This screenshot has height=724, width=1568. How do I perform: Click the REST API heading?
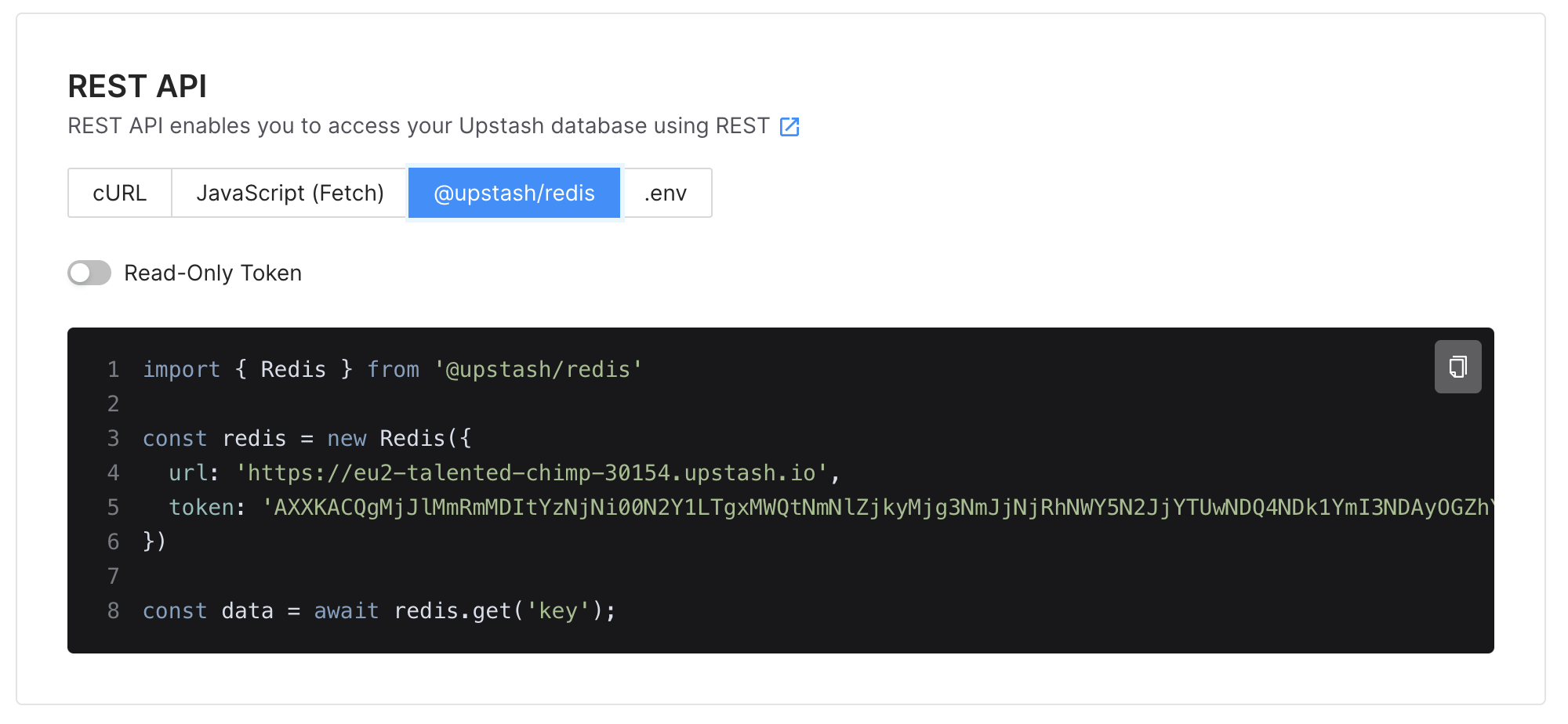tap(137, 86)
